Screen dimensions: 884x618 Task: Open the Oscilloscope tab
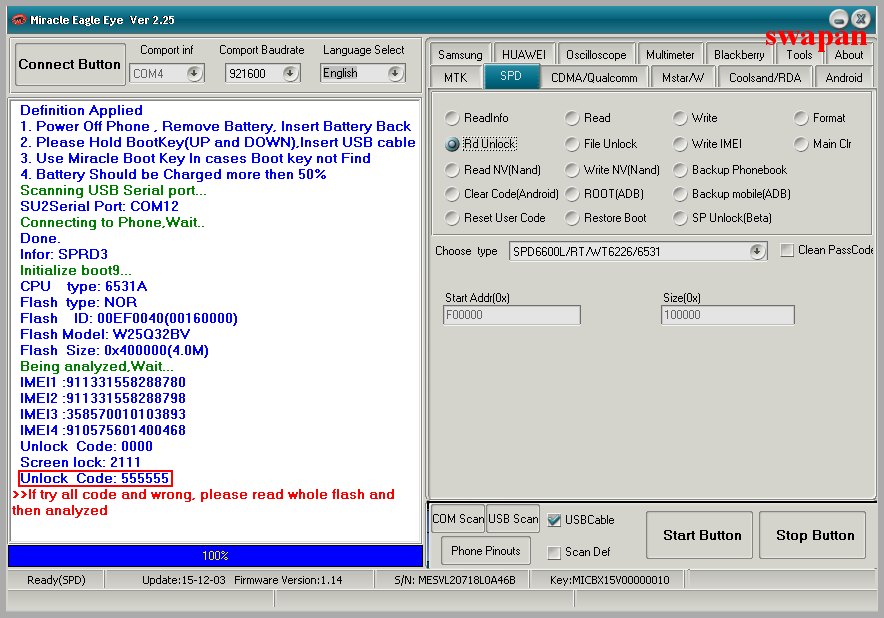[596, 55]
